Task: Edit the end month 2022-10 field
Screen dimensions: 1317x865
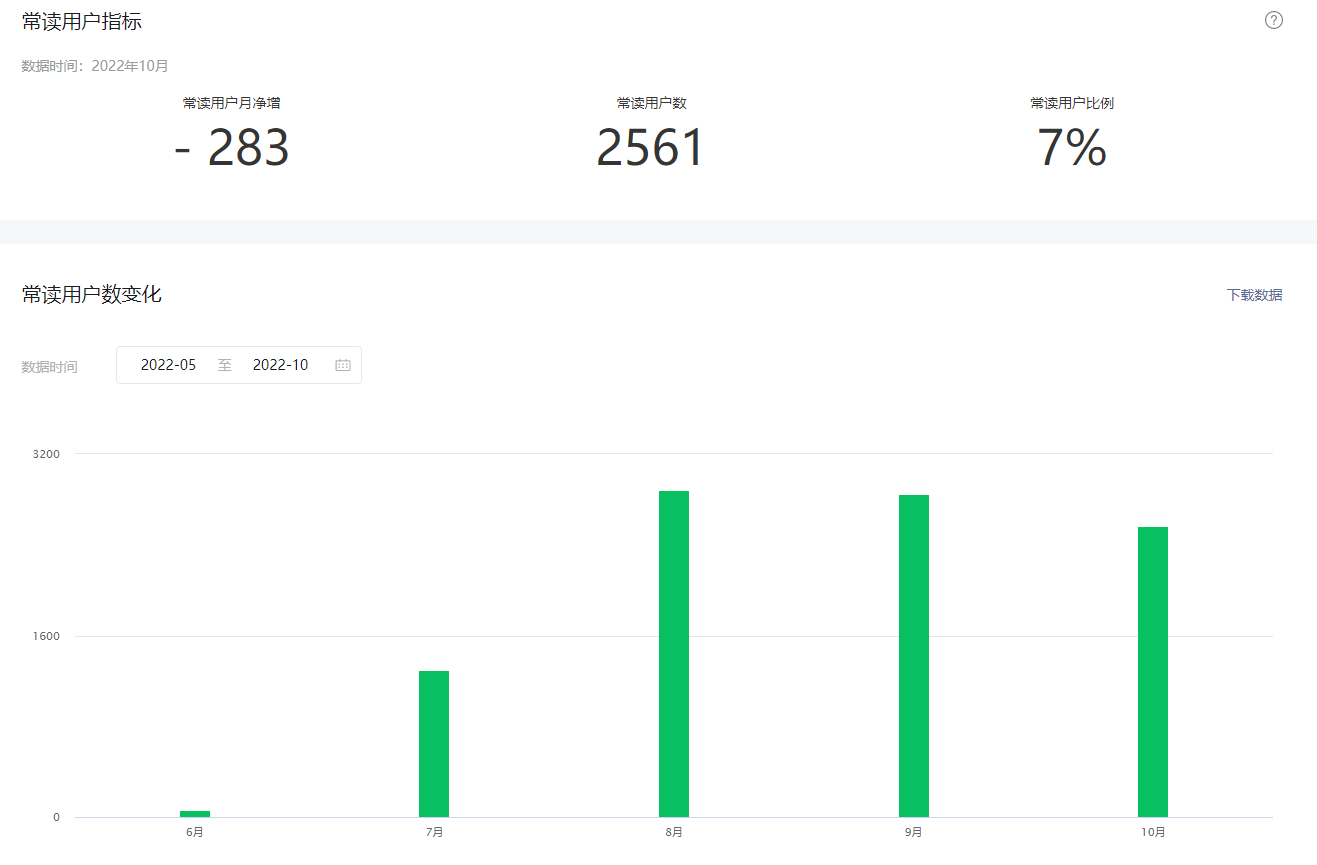Action: 280,365
